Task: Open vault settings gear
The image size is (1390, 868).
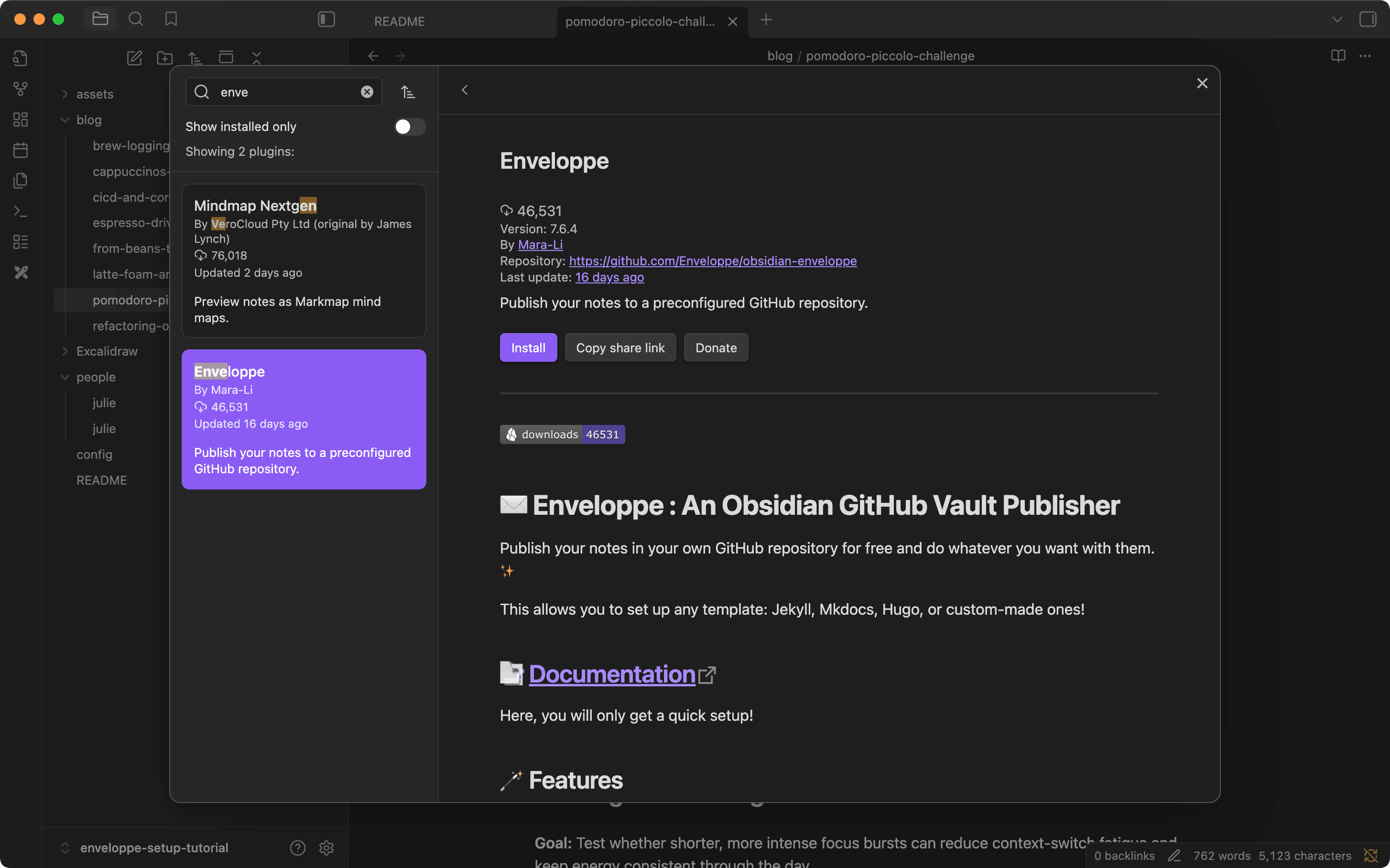Action: click(x=326, y=848)
